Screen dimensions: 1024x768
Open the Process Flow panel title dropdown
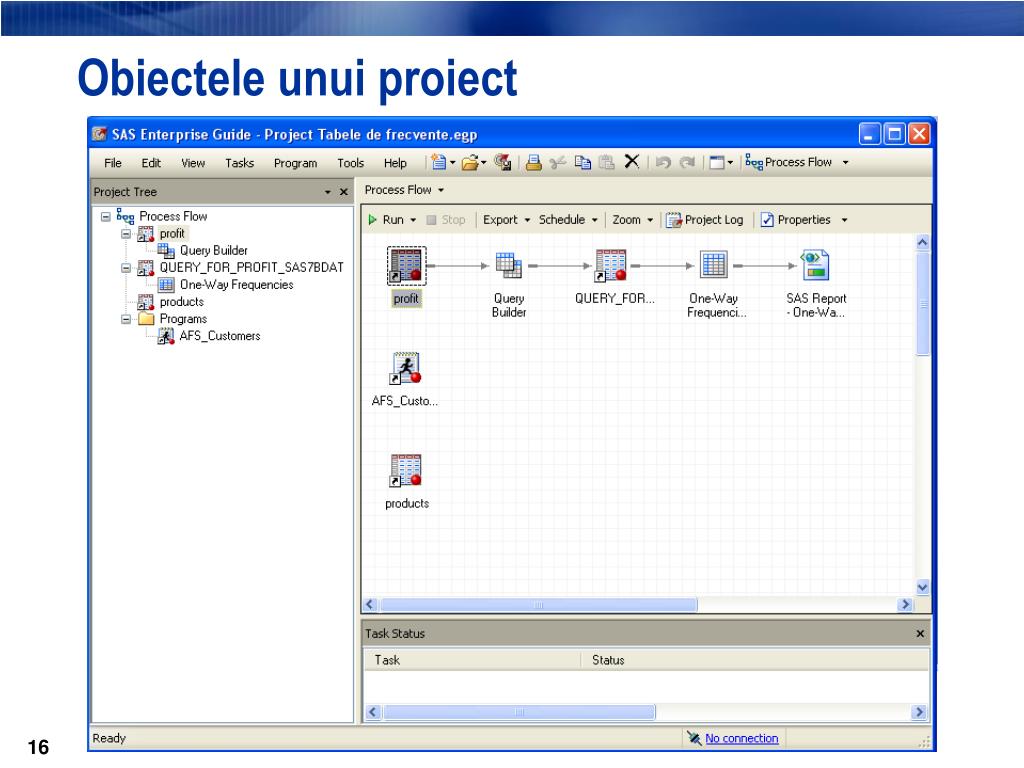coord(441,190)
